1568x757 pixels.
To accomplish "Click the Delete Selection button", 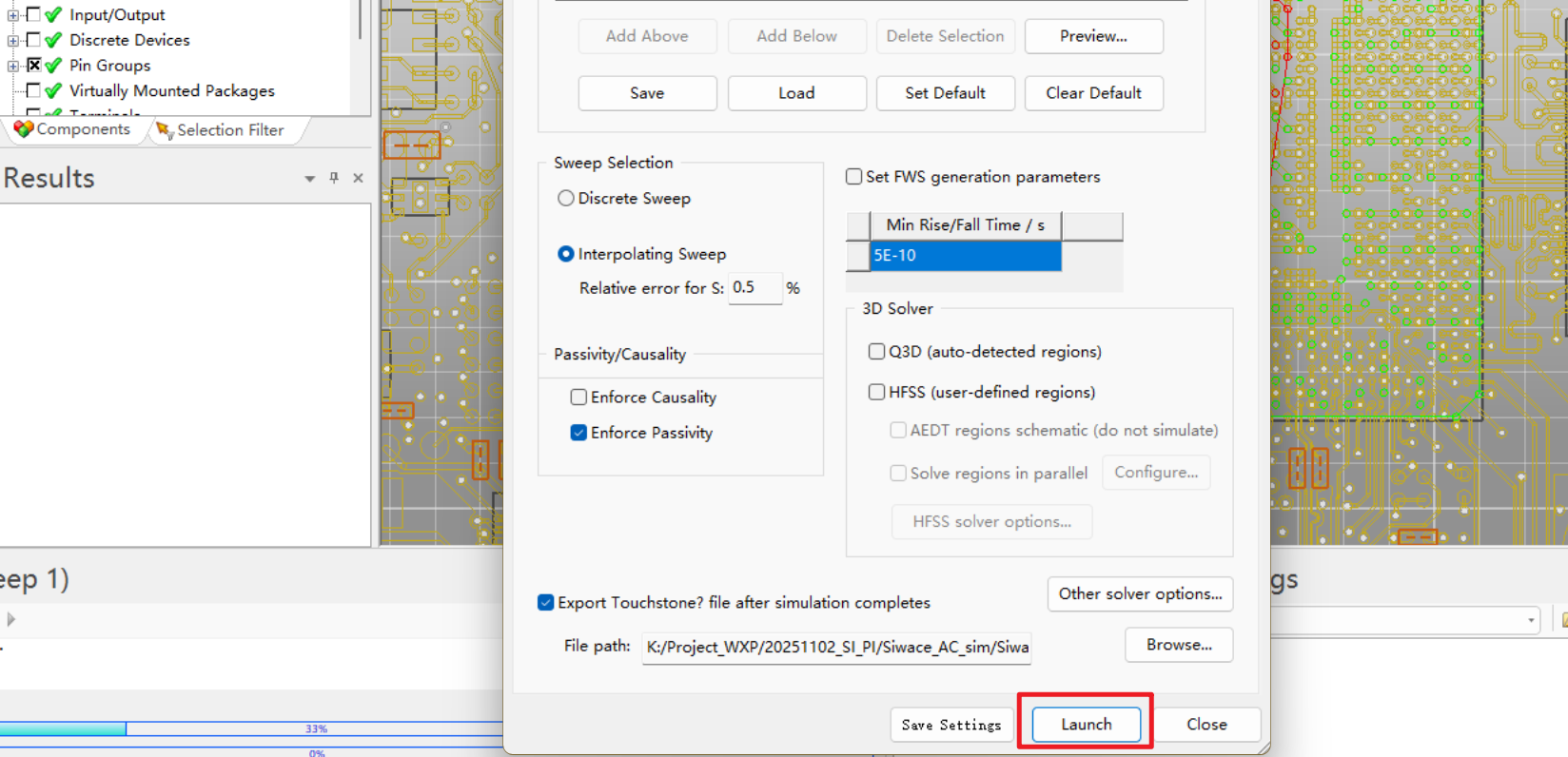I will coord(945,36).
